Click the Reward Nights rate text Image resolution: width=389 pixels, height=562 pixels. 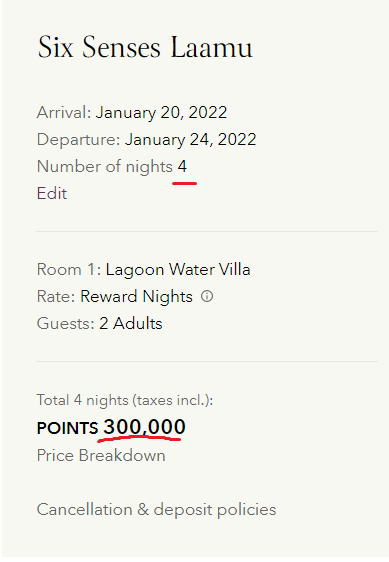point(137,297)
